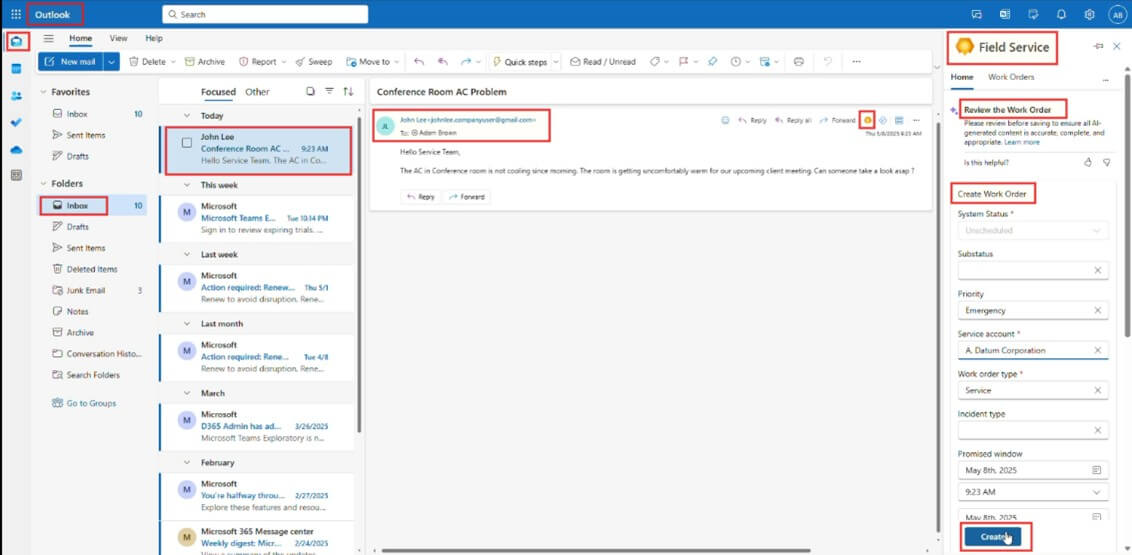
Task: Click the Forward arrow in ribbon
Action: (x=466, y=62)
